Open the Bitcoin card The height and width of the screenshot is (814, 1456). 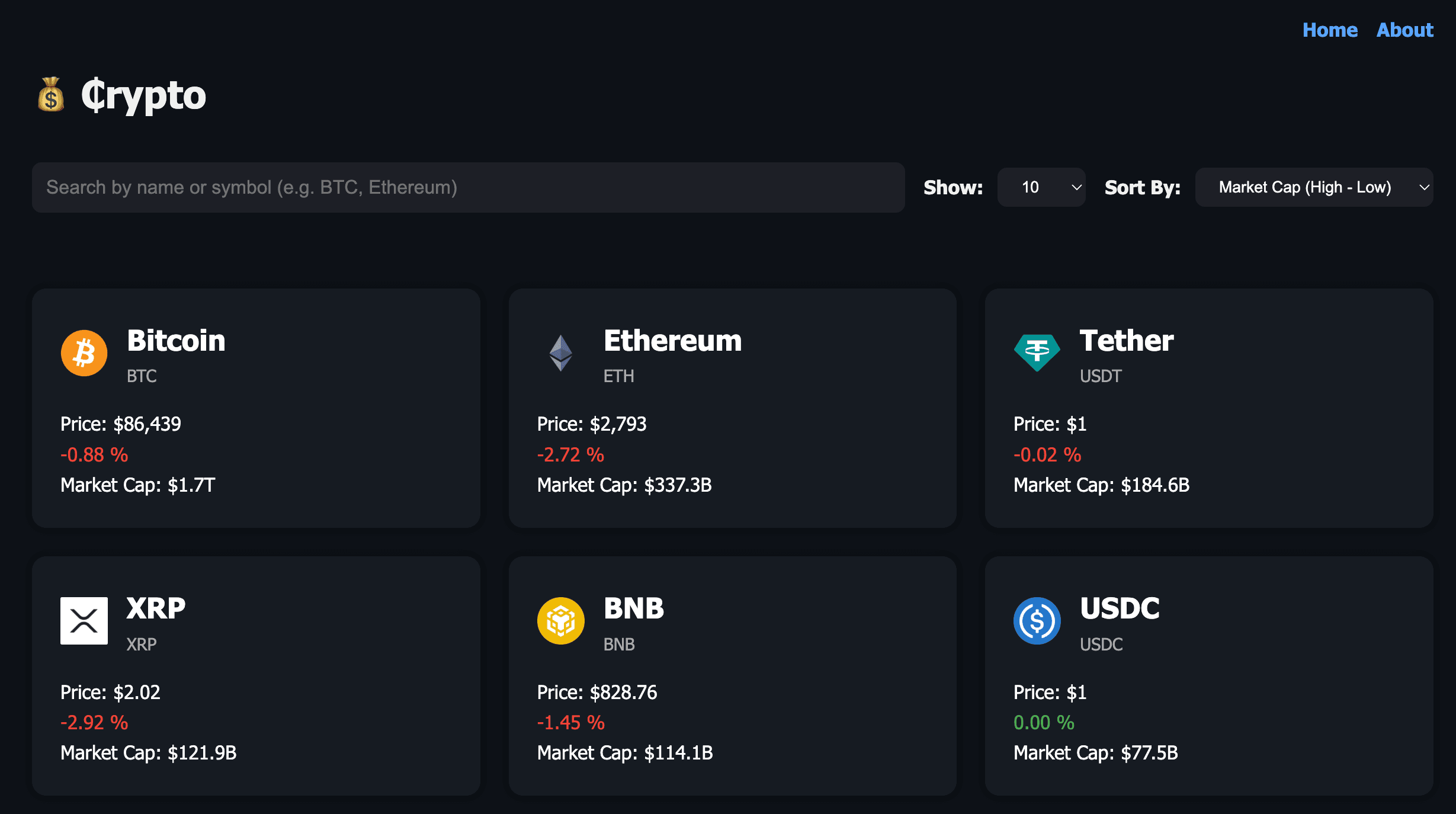click(x=256, y=409)
